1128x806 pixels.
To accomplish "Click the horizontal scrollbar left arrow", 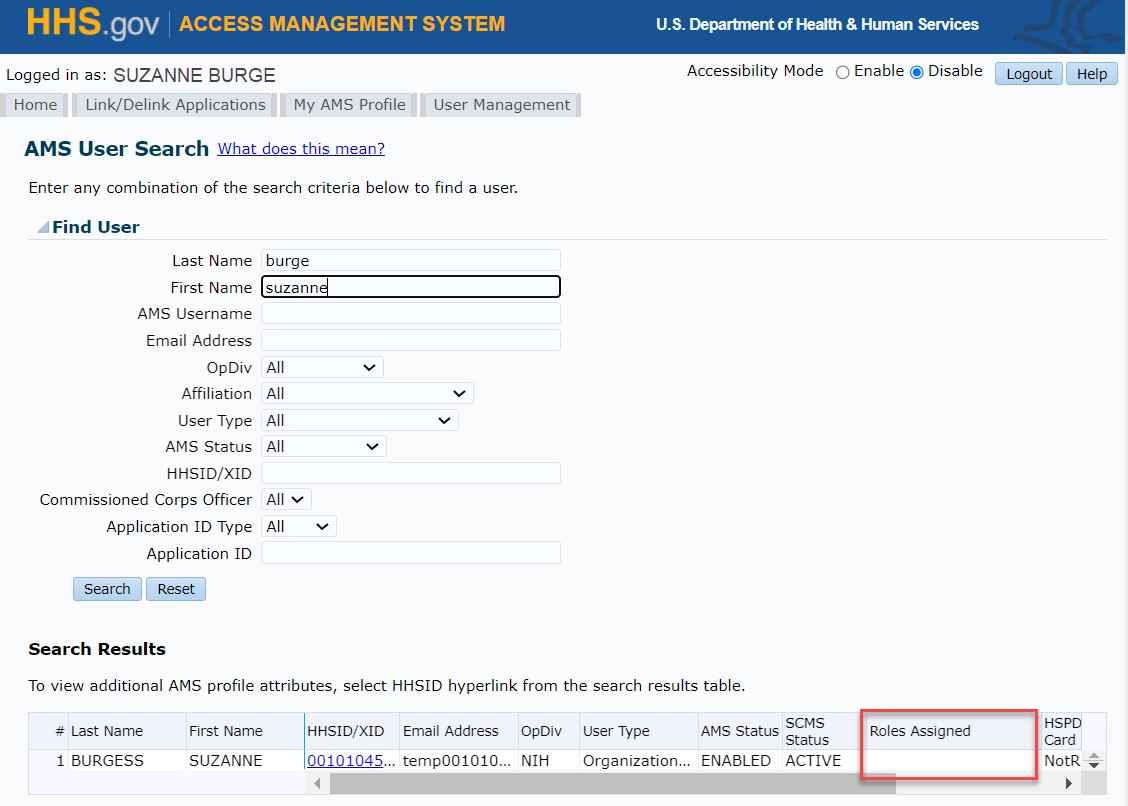I will click(x=317, y=784).
